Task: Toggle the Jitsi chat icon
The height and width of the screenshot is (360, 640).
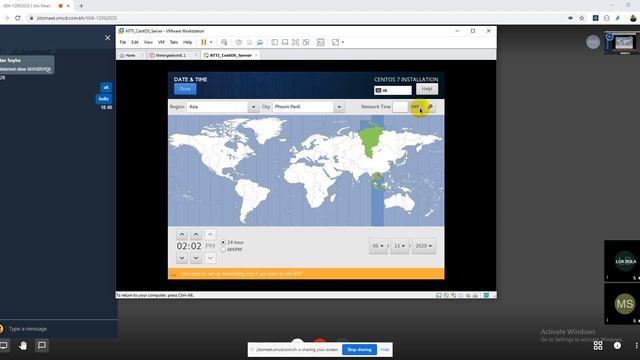Action: [x=42, y=345]
